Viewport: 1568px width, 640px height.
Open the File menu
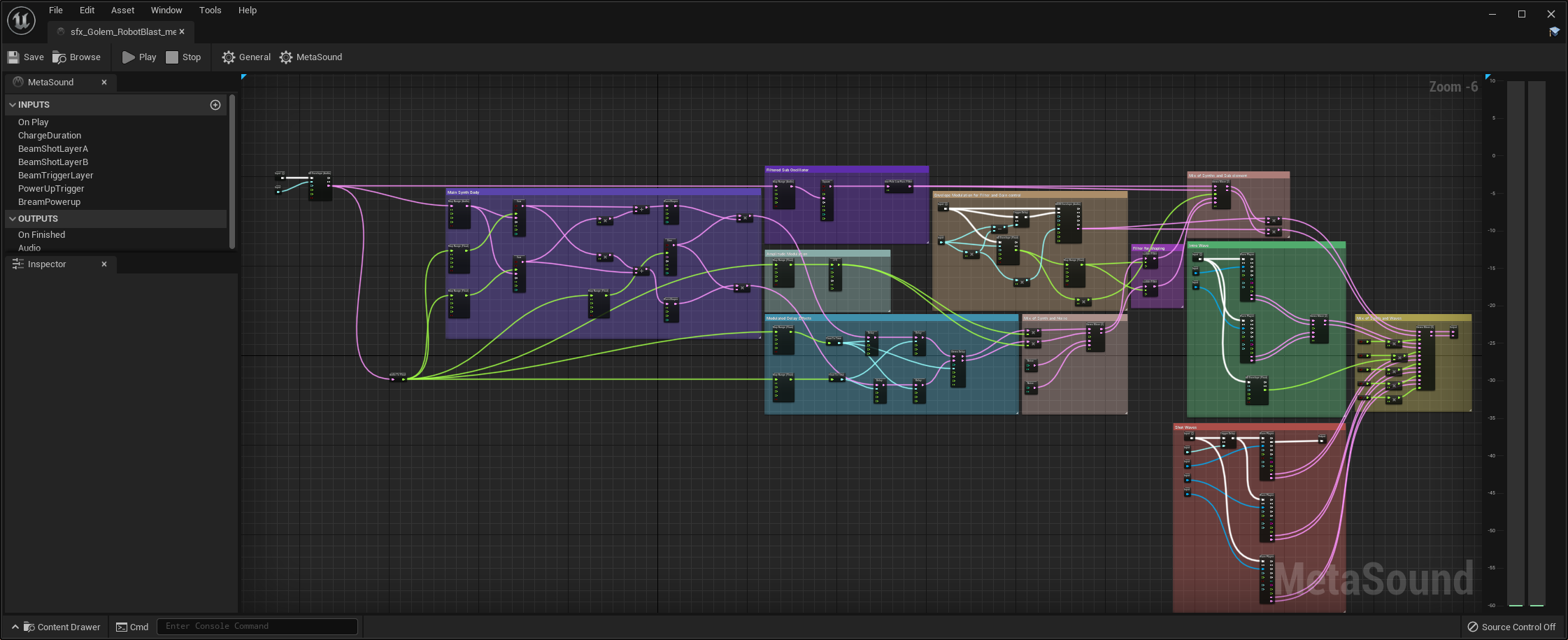[x=56, y=10]
